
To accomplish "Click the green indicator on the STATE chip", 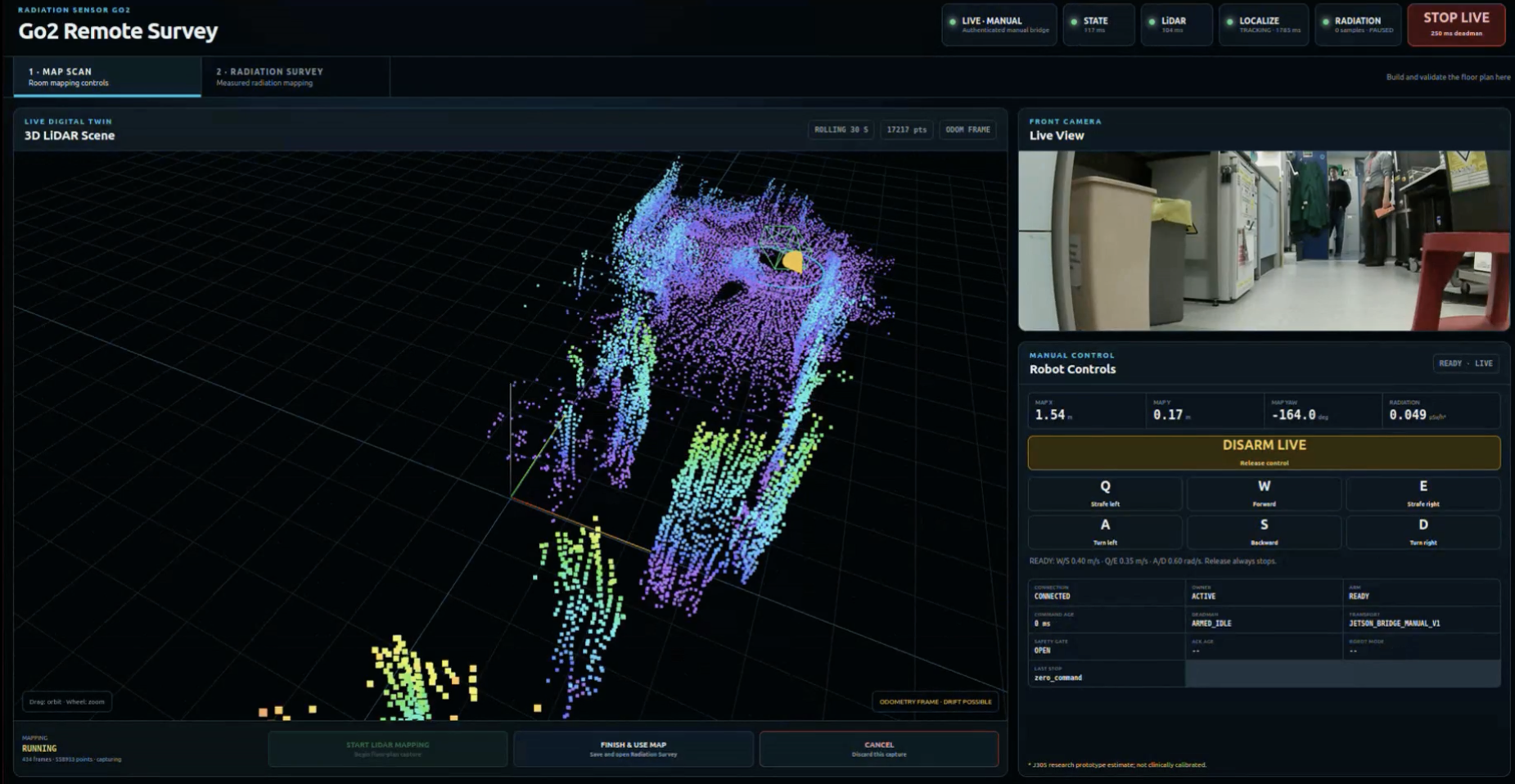I will click(1074, 22).
